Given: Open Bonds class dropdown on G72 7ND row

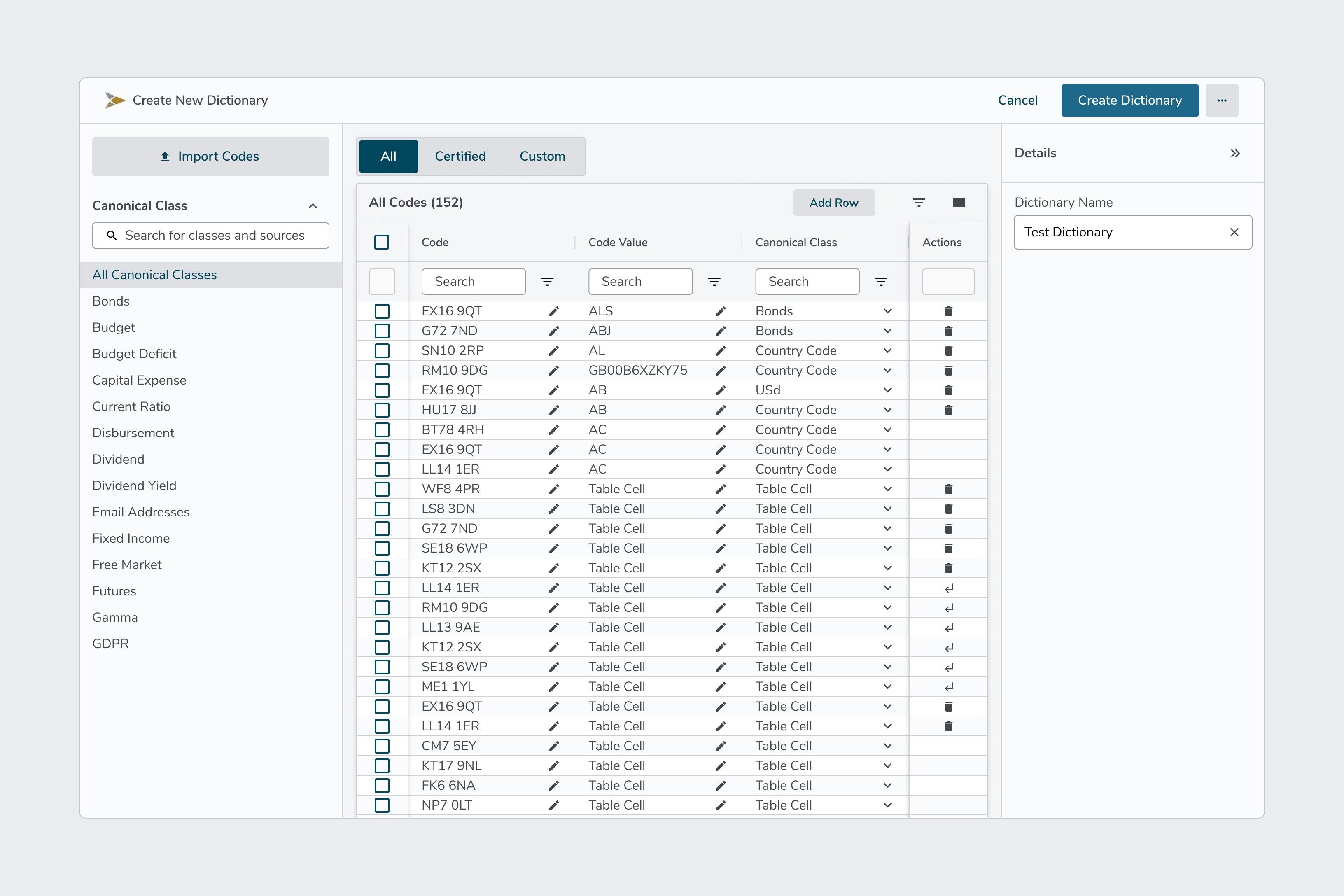Looking at the screenshot, I should pos(887,331).
